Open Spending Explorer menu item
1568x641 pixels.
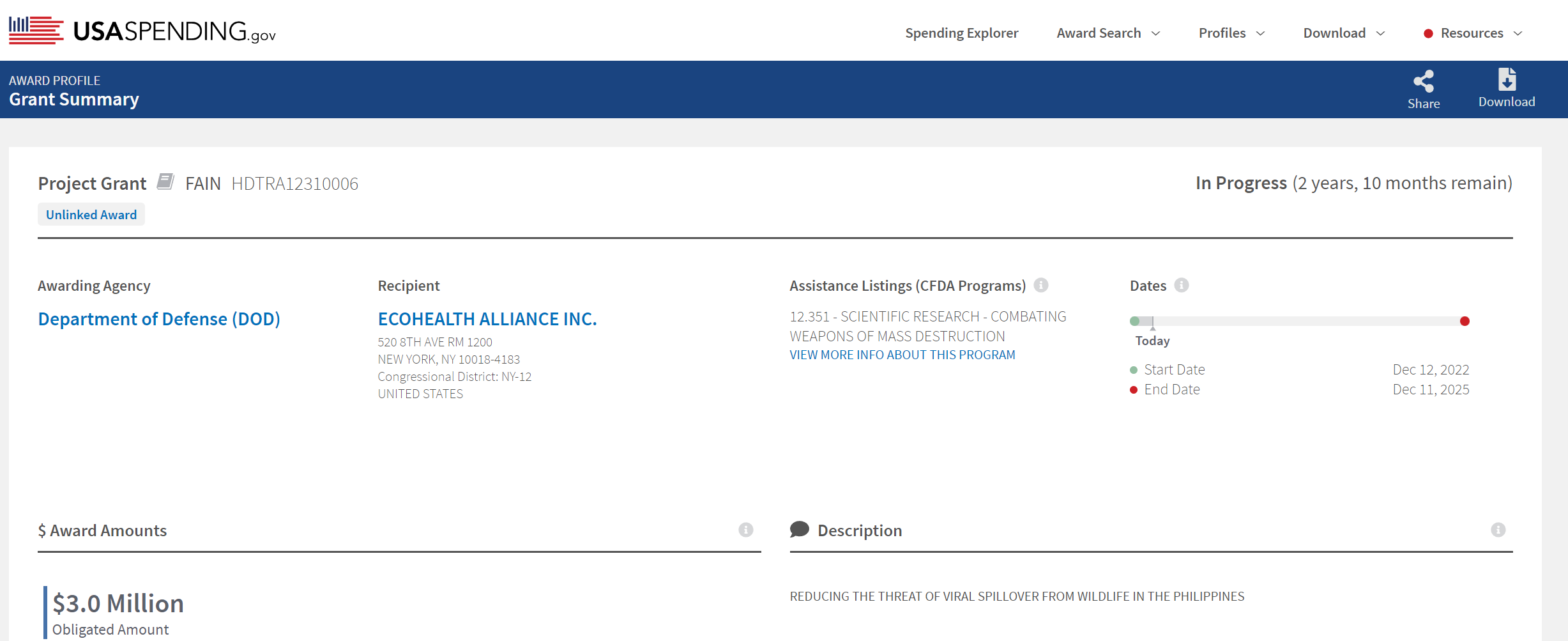coord(962,33)
